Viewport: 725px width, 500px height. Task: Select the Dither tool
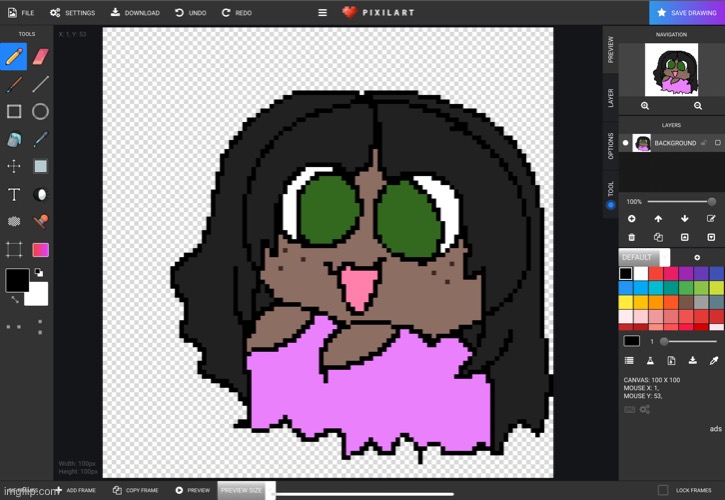point(14,222)
